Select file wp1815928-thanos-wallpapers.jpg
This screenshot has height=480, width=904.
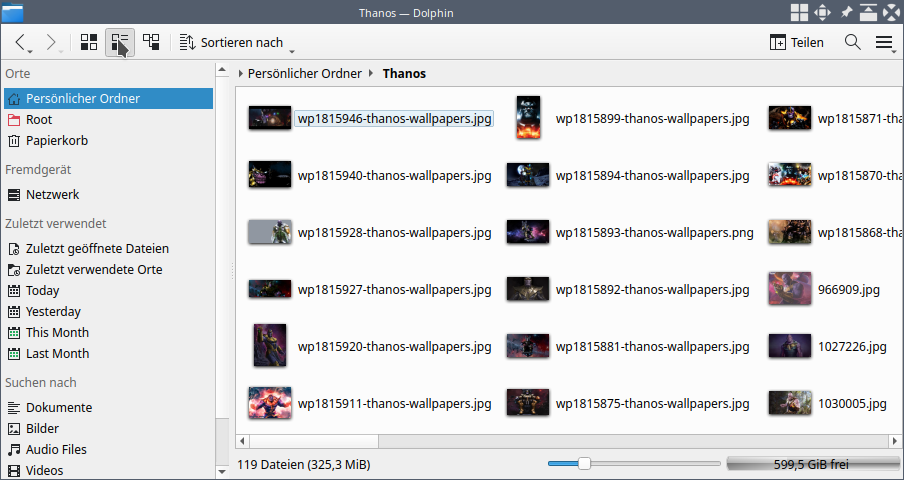click(370, 232)
